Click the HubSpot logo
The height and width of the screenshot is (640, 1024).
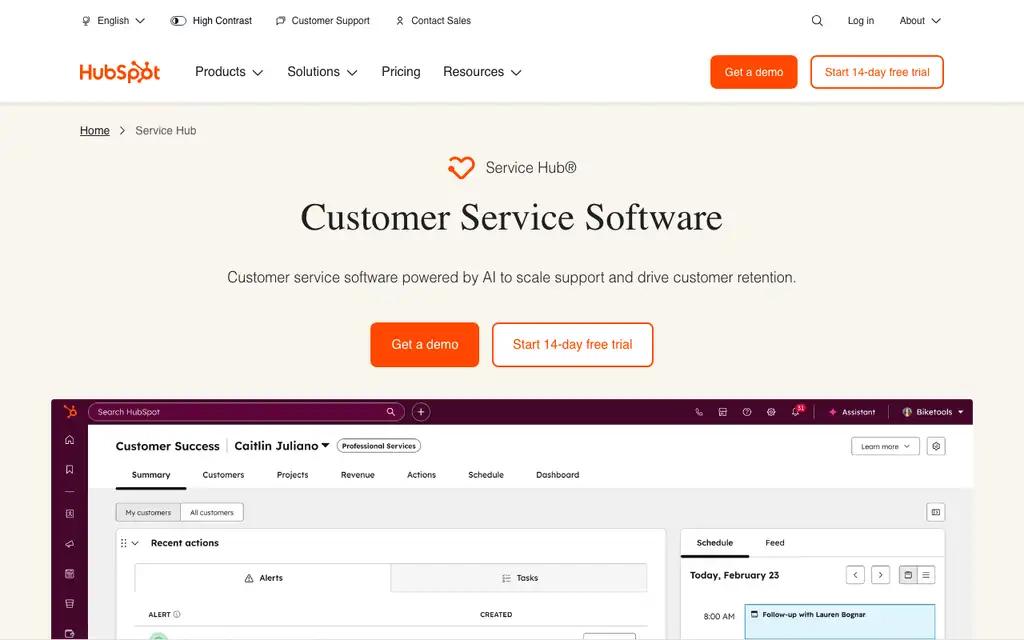click(120, 72)
